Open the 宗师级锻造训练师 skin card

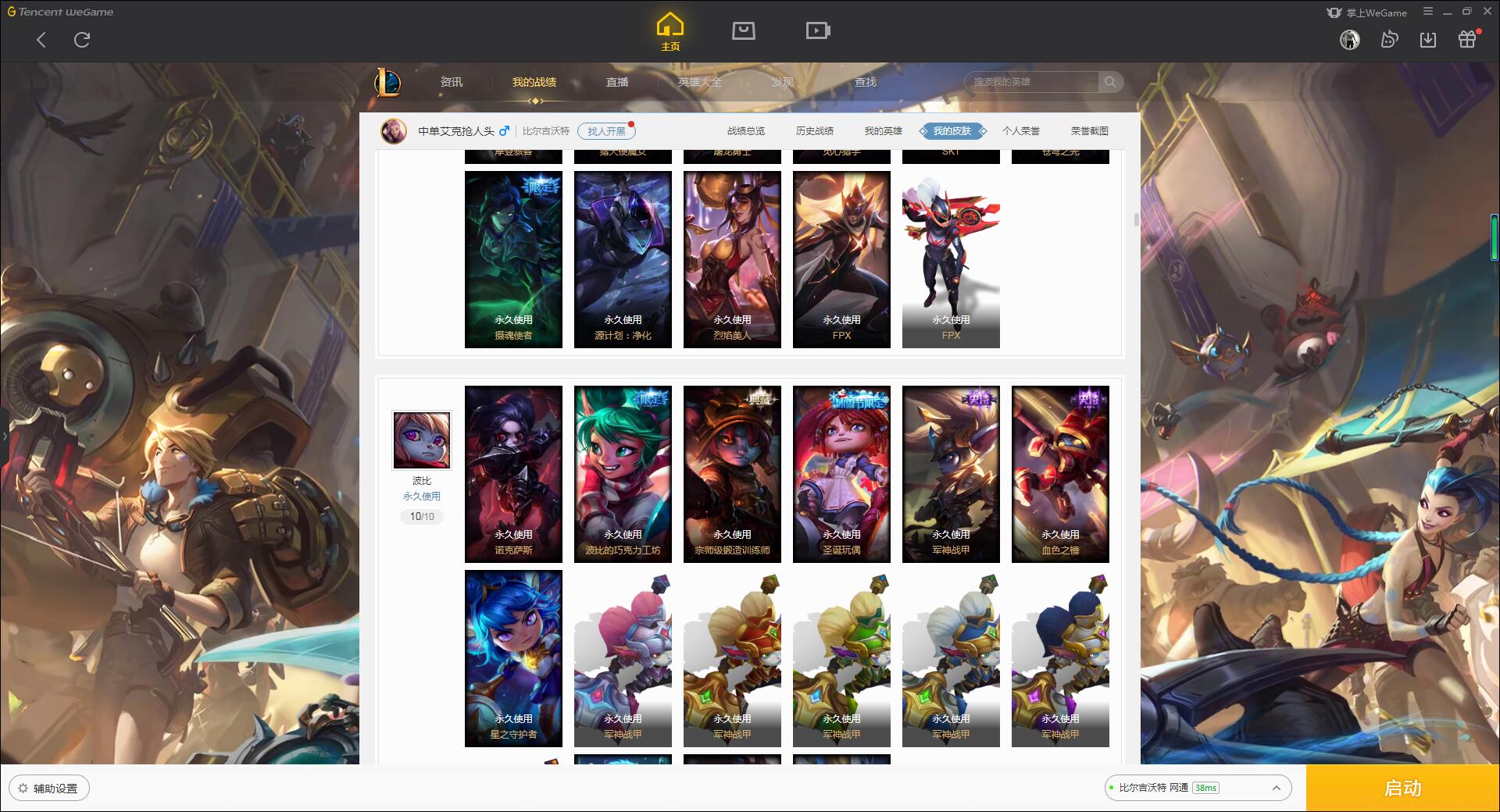tap(732, 475)
